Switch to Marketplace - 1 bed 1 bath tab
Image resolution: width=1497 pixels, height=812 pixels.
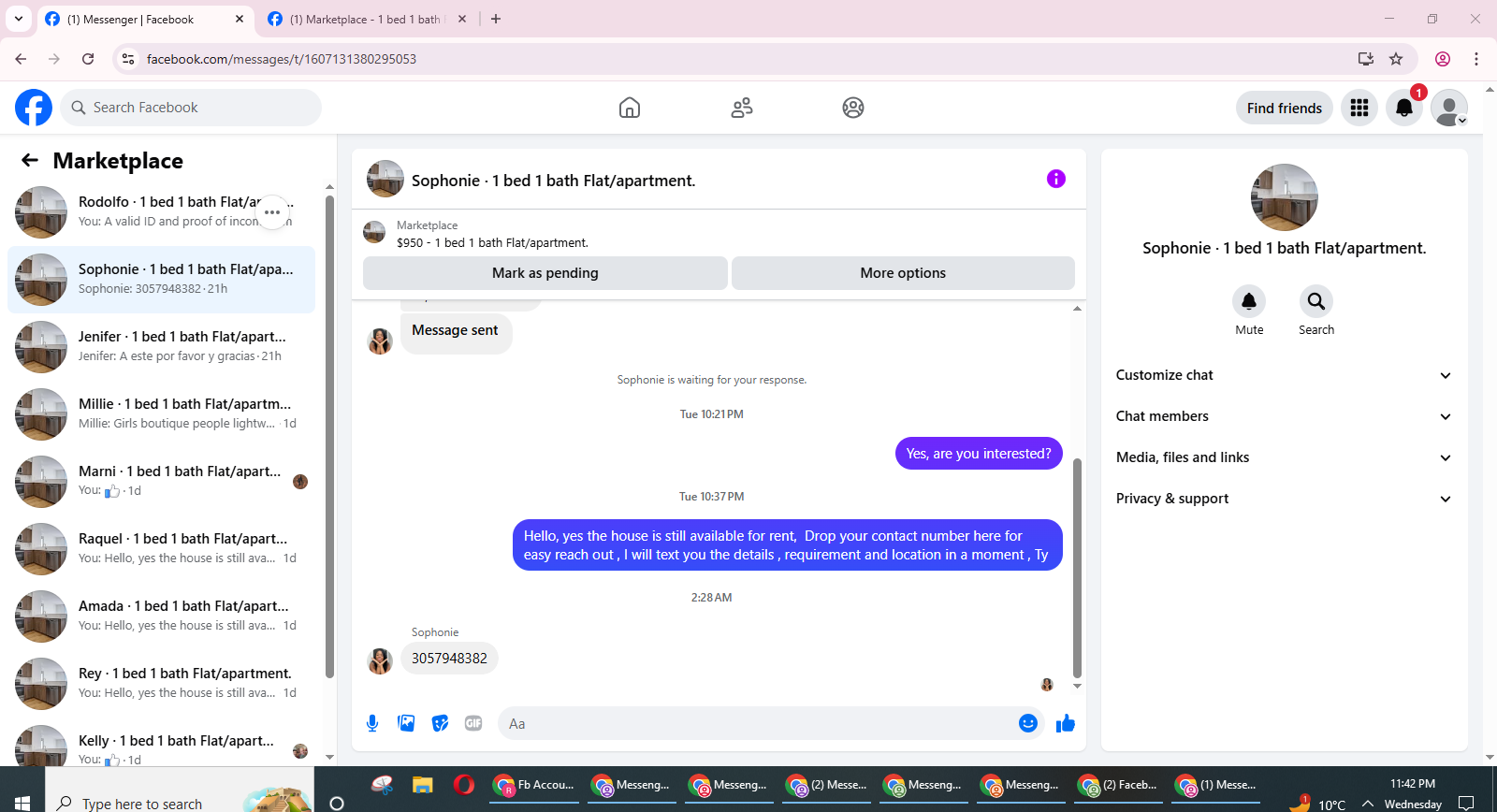tap(368, 19)
